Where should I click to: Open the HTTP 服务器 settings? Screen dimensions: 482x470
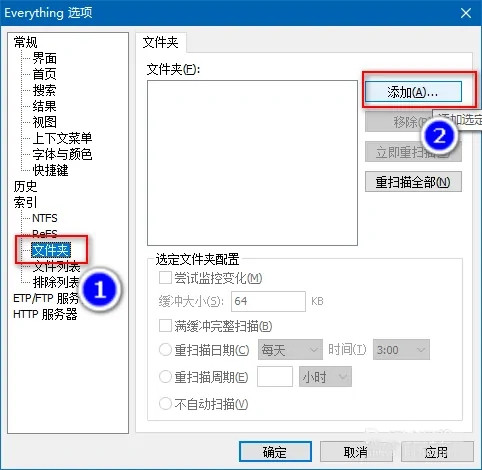click(x=45, y=314)
